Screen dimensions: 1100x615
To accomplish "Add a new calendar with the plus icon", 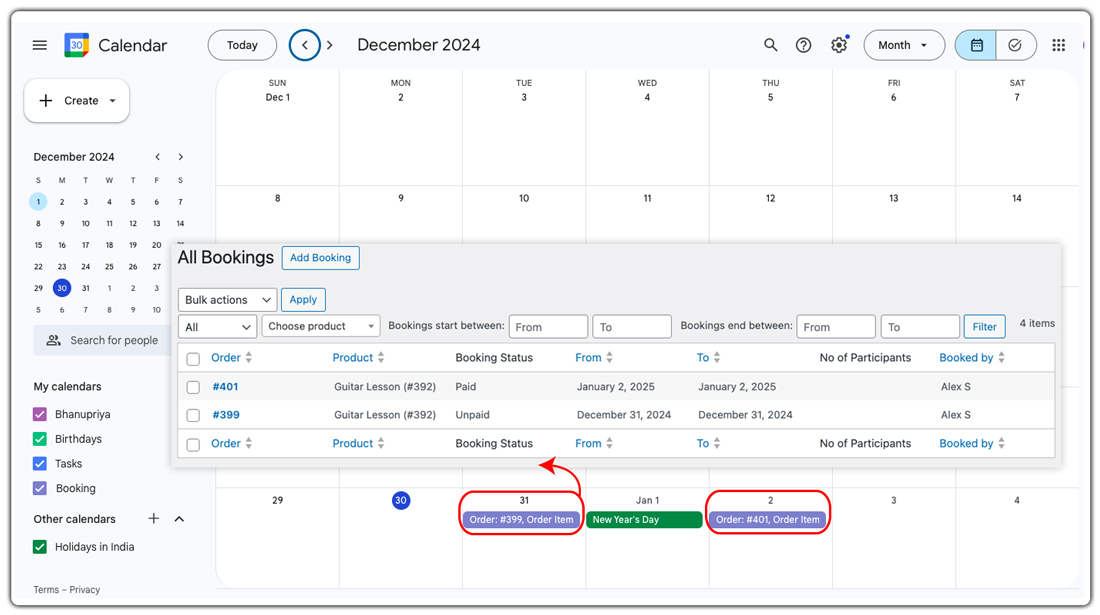I will click(153, 519).
